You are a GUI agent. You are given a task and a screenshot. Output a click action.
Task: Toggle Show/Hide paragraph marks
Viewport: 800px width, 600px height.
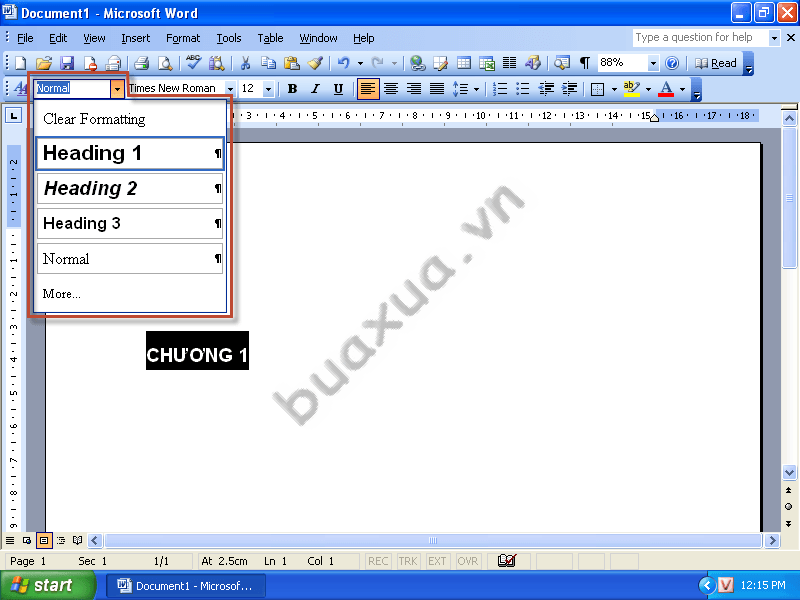[x=585, y=63]
